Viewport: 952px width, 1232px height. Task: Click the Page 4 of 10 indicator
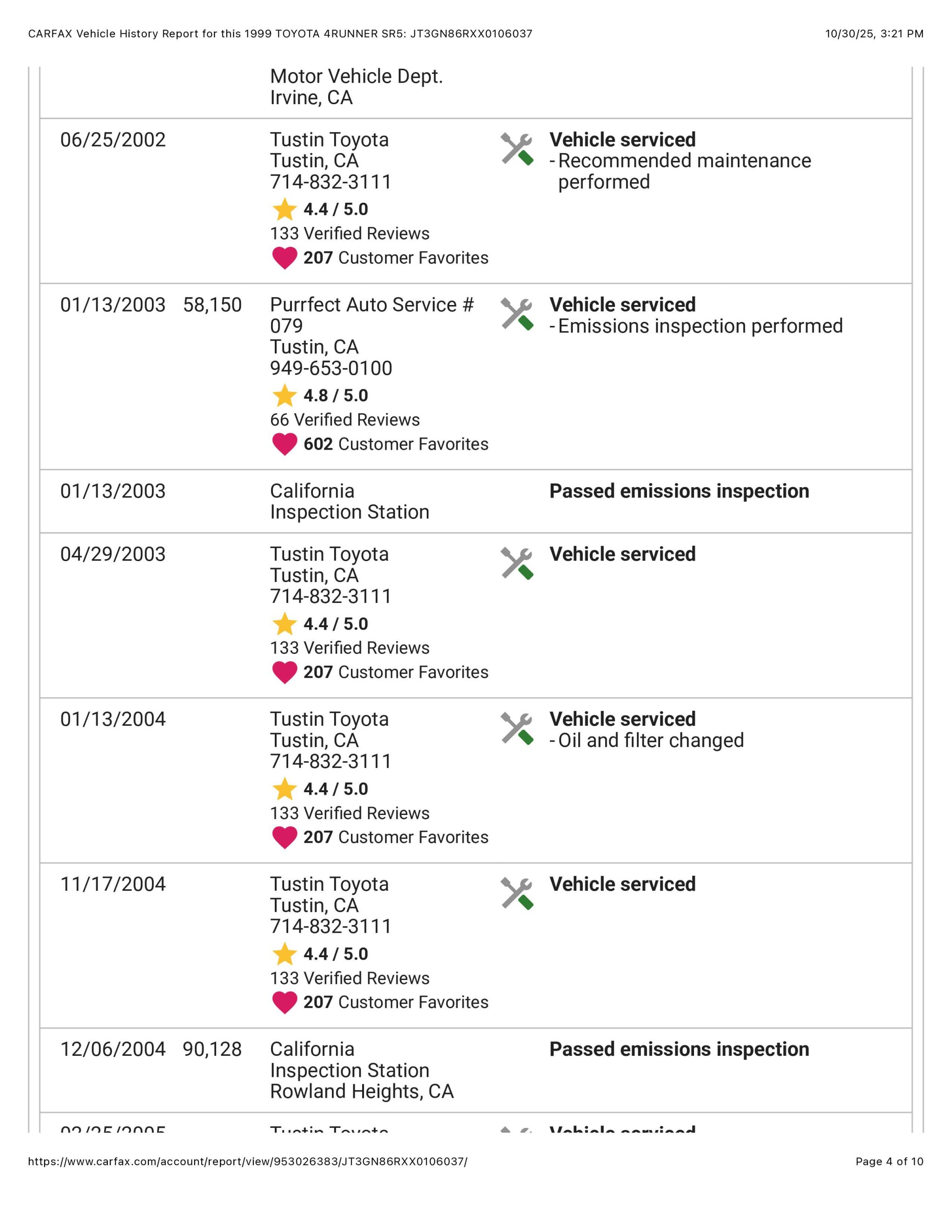(x=889, y=1161)
